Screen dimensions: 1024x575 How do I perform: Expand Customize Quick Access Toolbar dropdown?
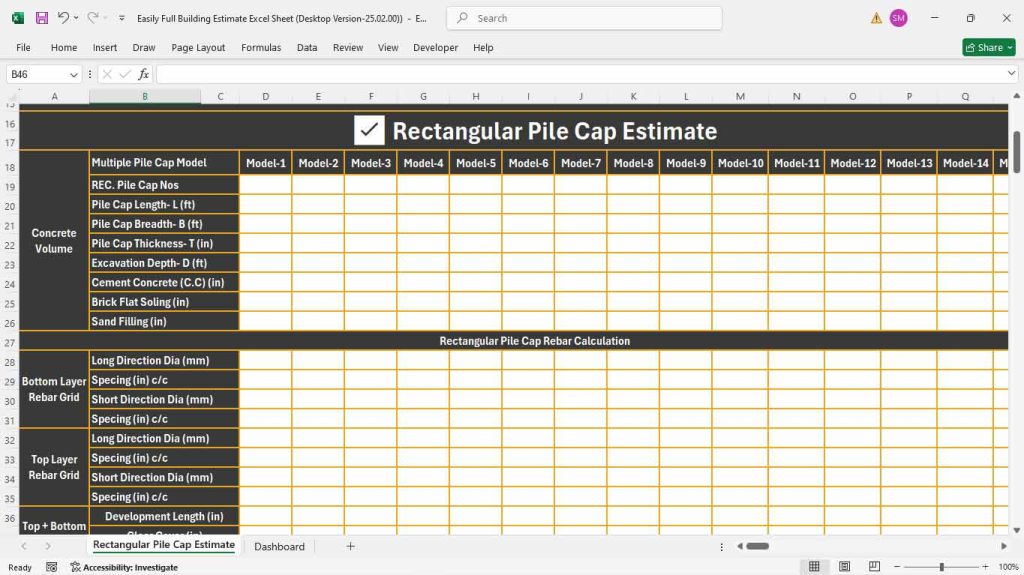point(121,18)
